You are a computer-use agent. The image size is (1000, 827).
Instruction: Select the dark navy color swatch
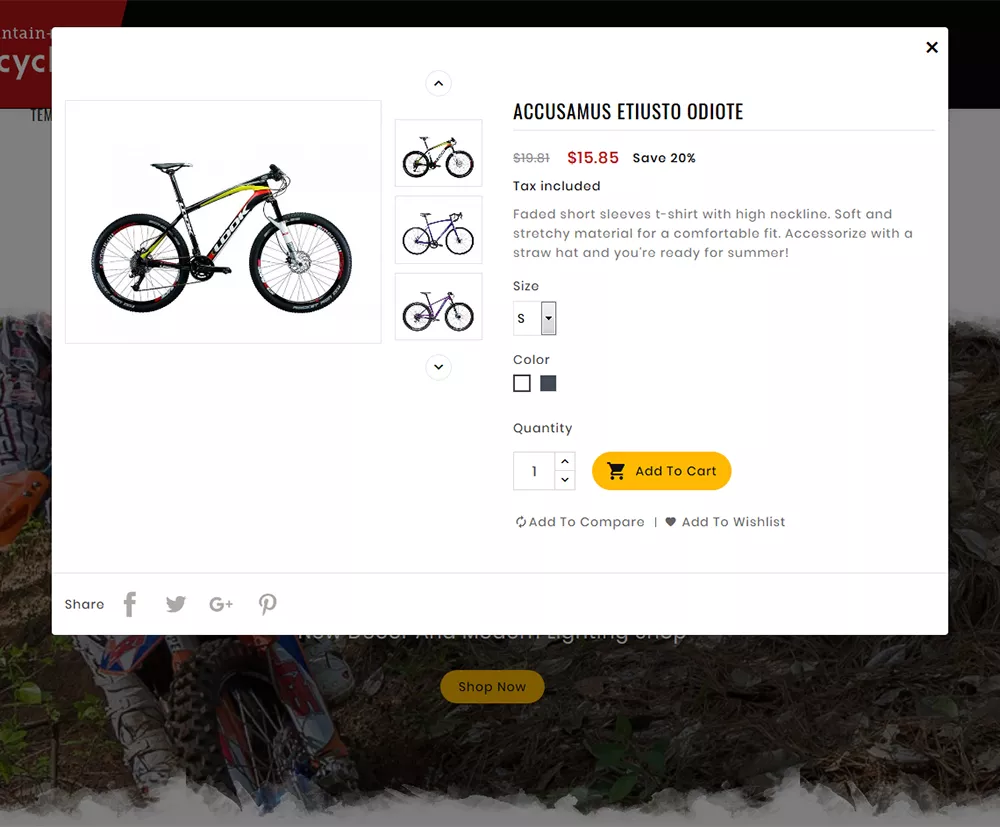[547, 383]
